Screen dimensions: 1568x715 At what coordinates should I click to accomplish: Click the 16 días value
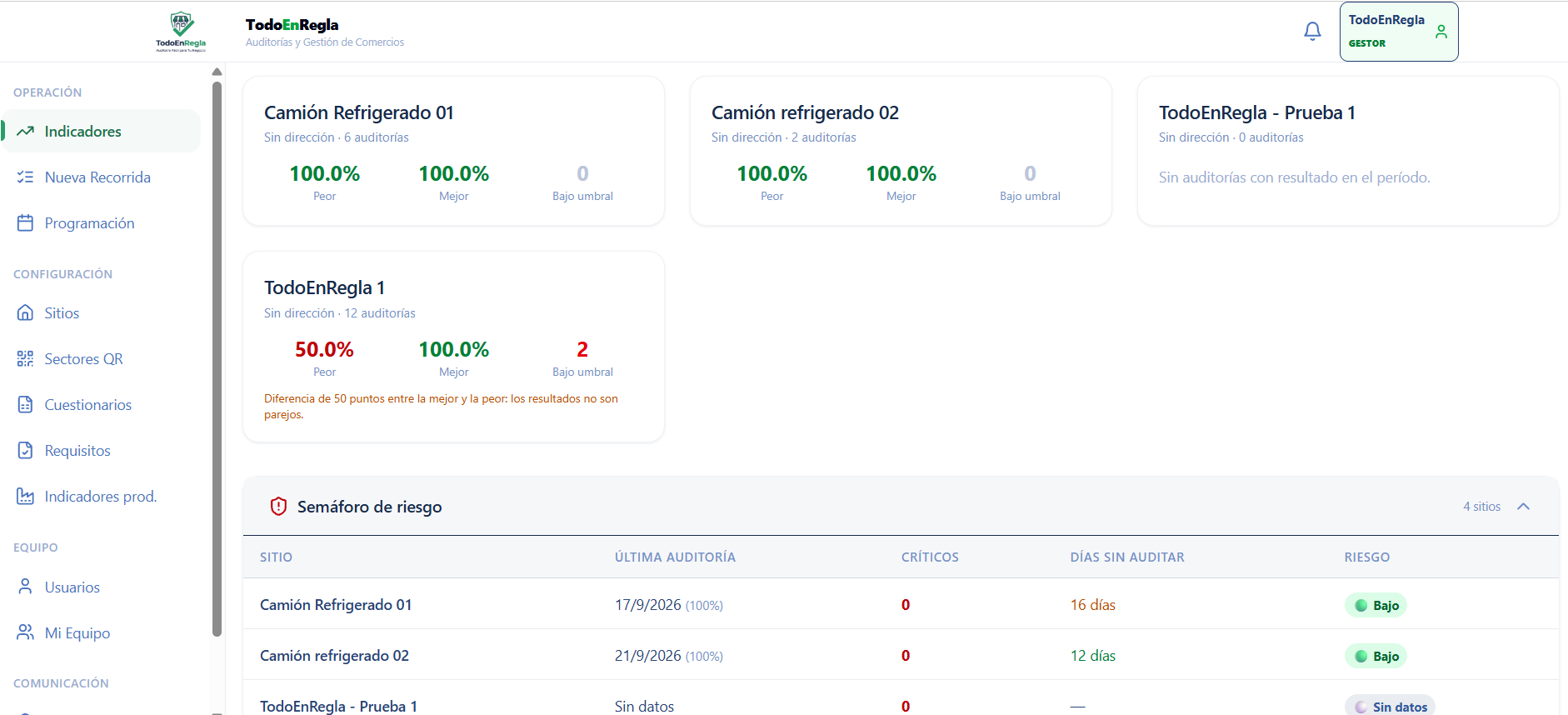(x=1093, y=605)
